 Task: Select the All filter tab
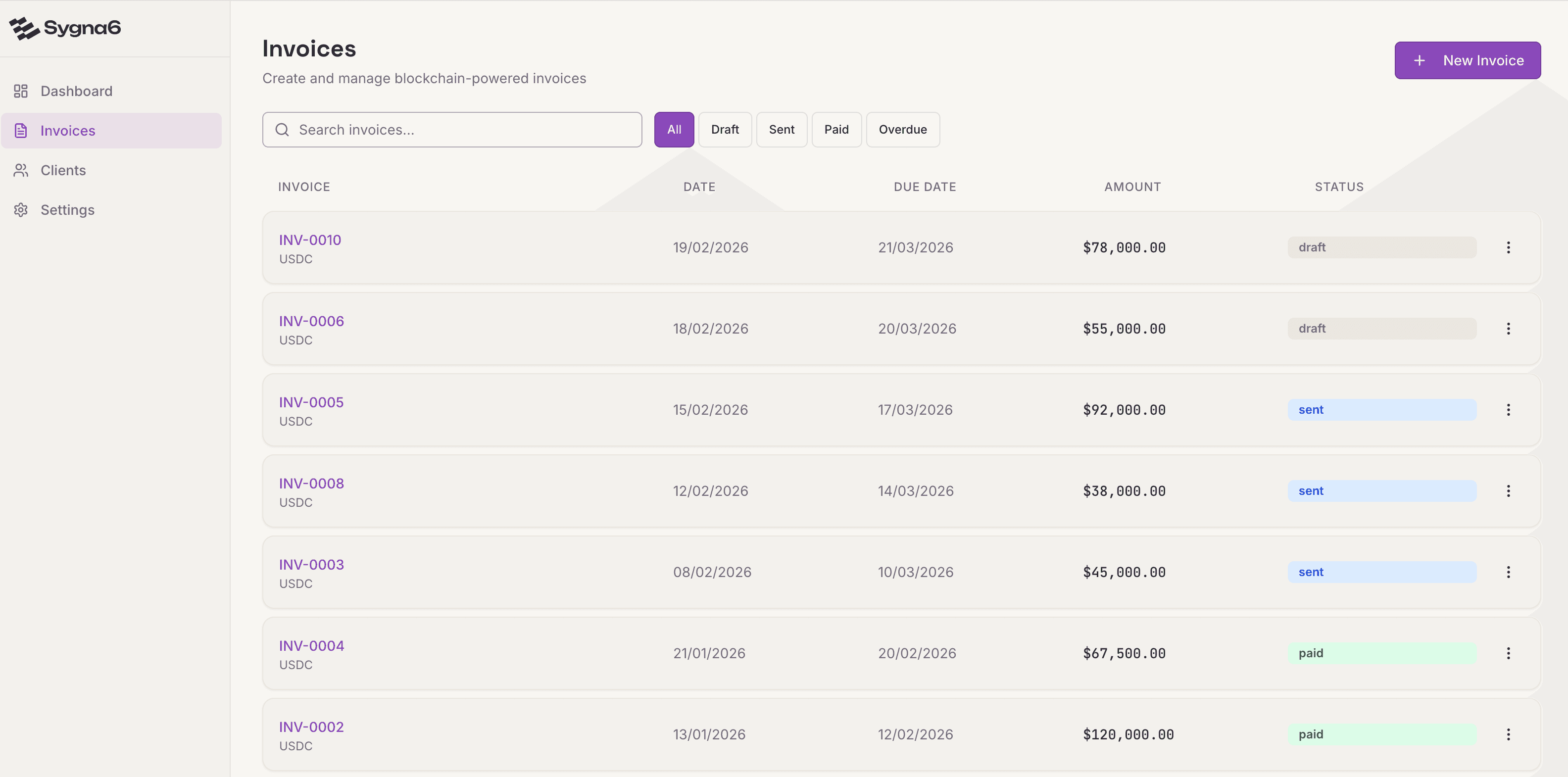(x=673, y=129)
